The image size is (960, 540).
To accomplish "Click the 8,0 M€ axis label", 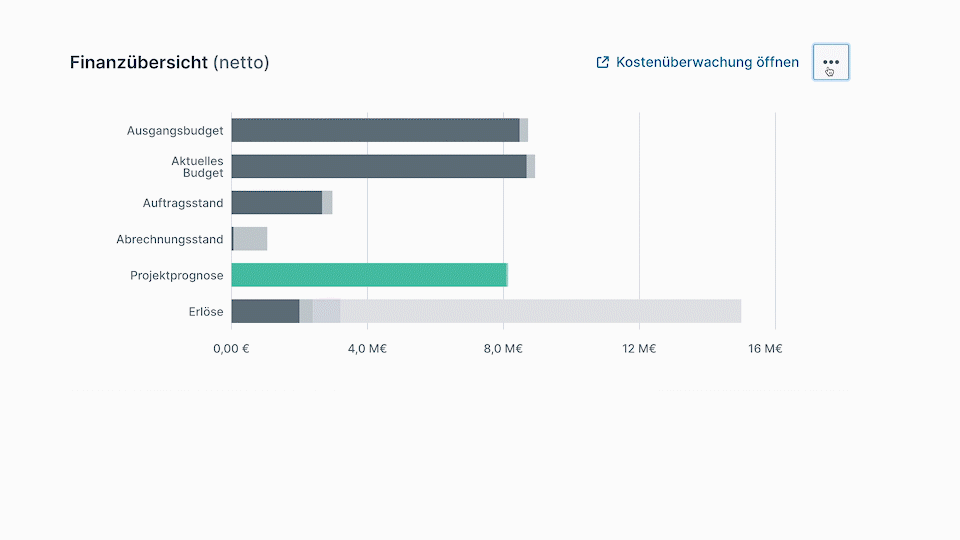I will (x=503, y=349).
